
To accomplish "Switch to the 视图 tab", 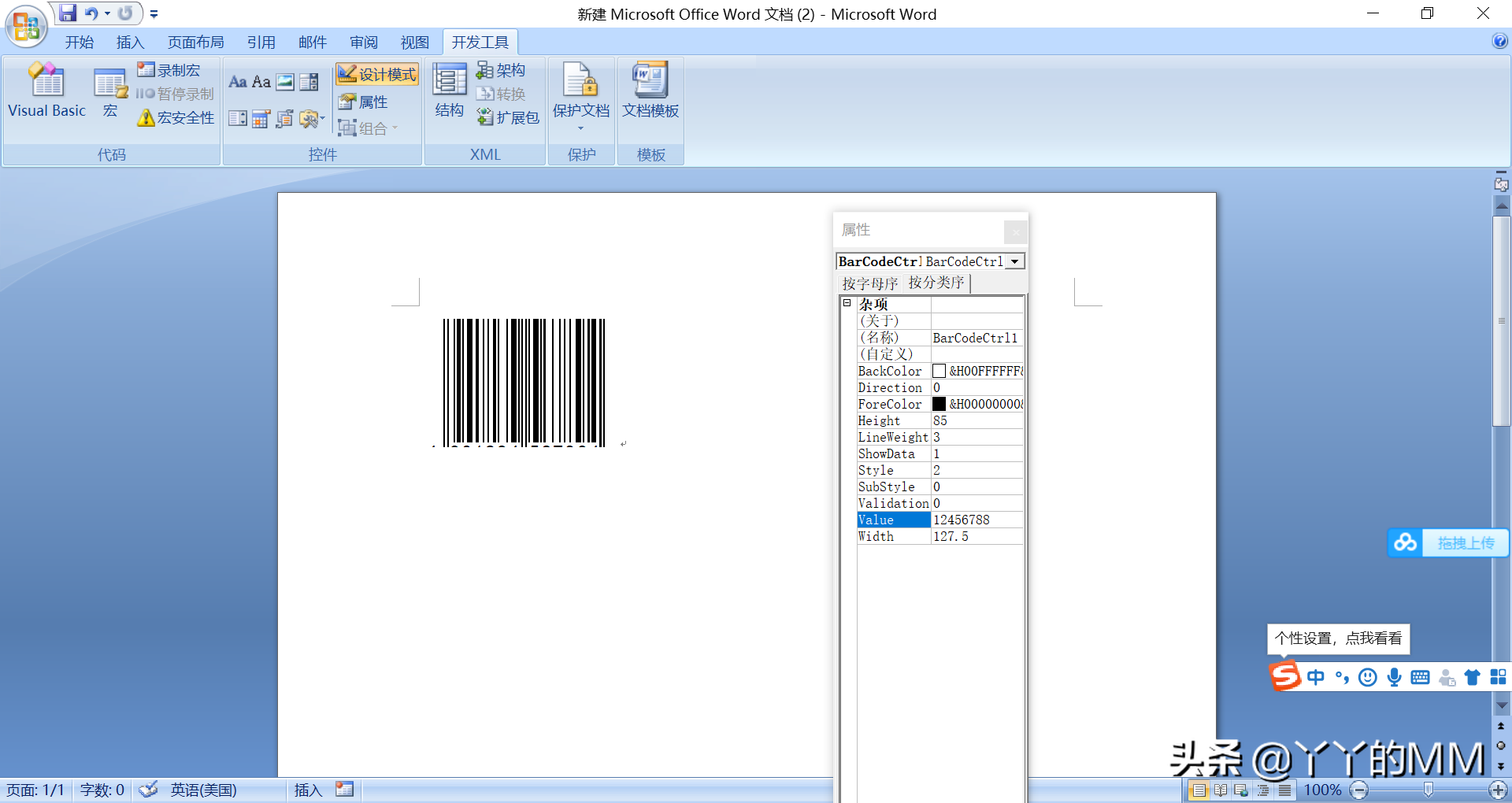I will [x=415, y=43].
